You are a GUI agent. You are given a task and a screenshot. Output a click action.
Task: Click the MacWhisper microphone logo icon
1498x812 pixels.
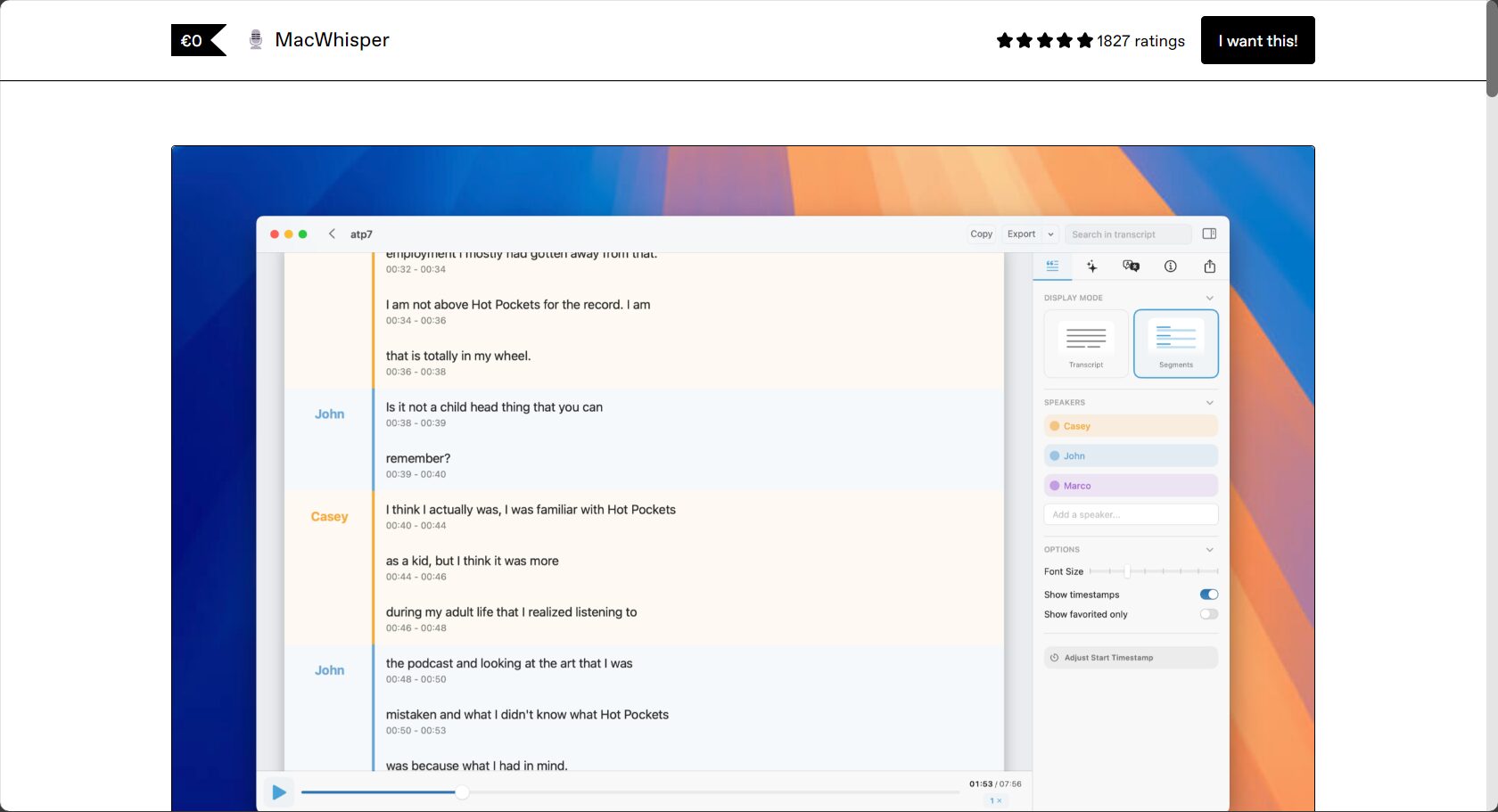pos(256,40)
